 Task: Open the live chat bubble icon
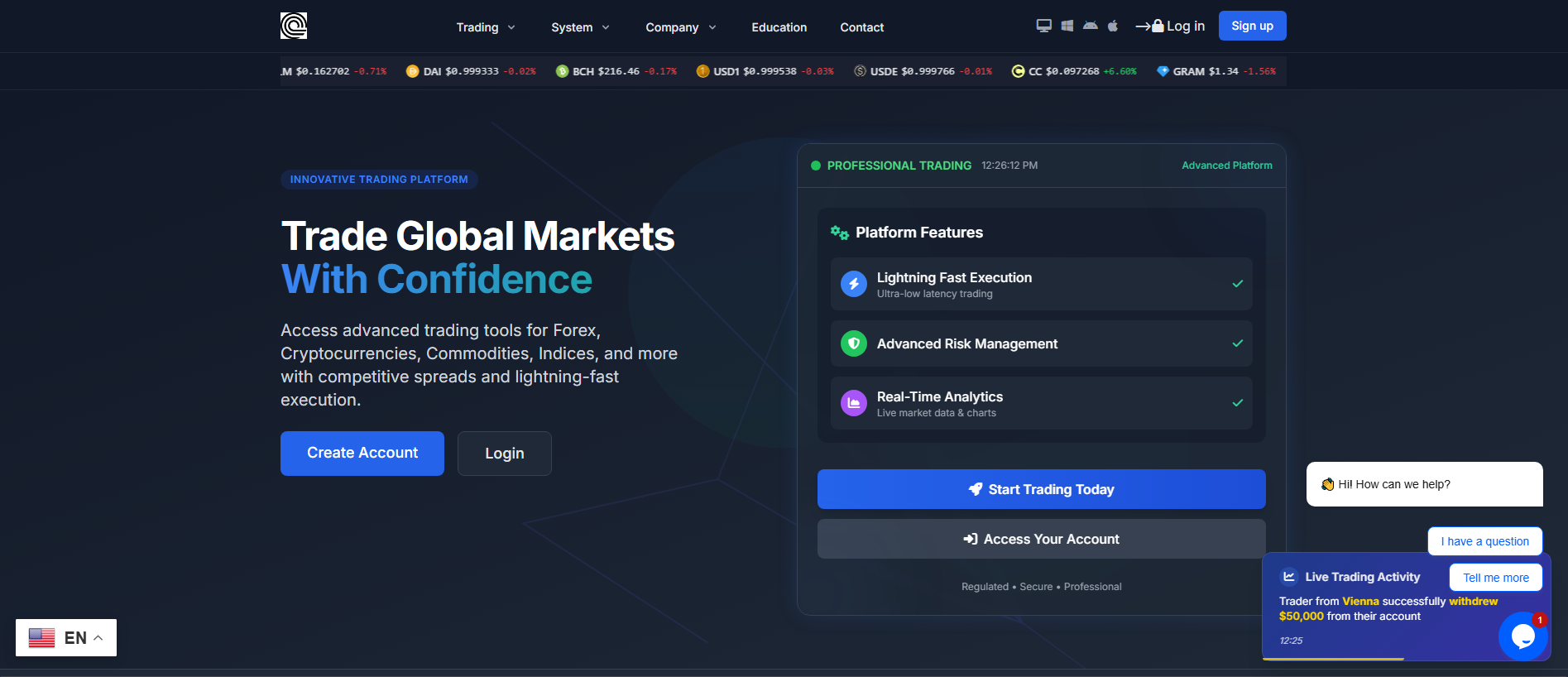1522,636
